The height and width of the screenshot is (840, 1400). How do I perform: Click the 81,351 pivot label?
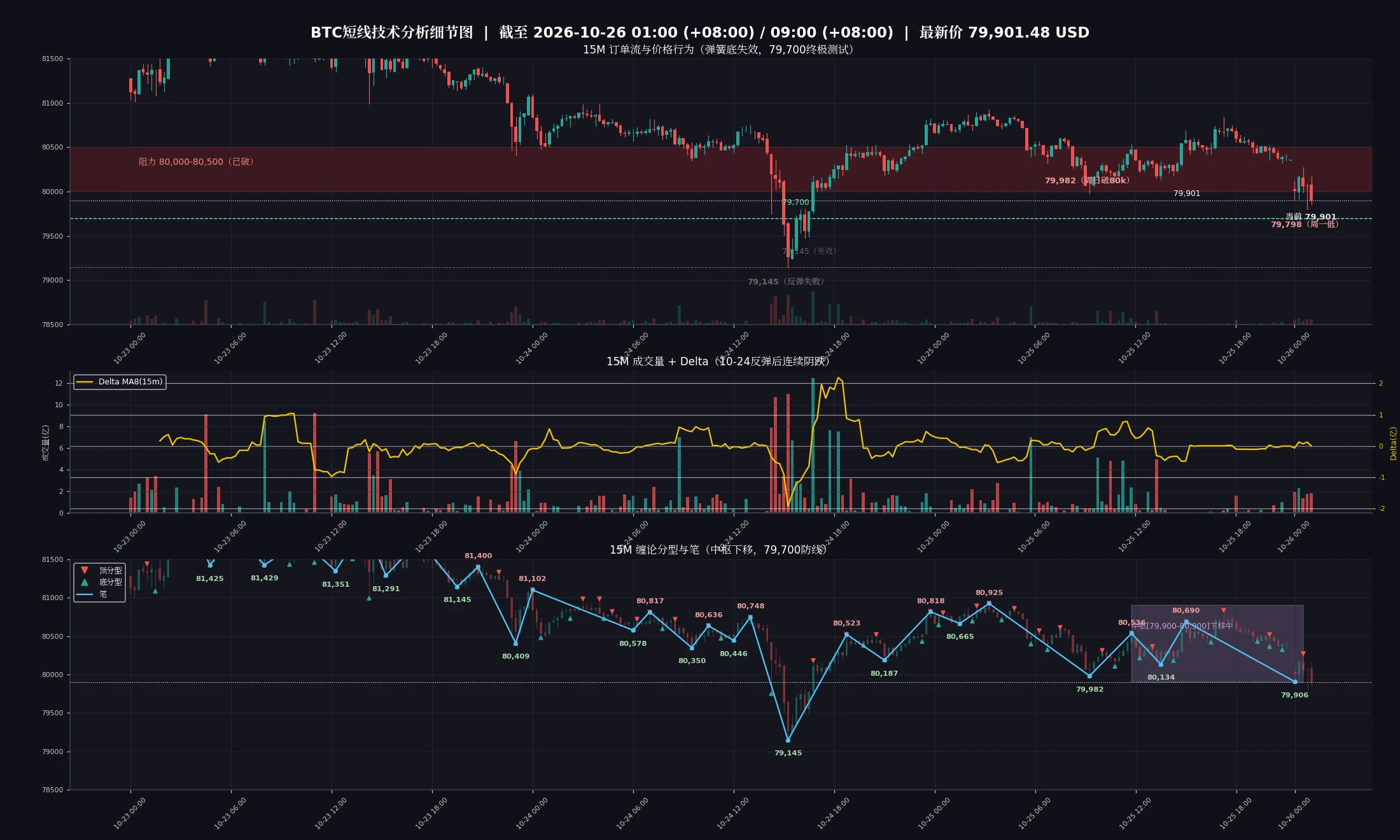(336, 584)
